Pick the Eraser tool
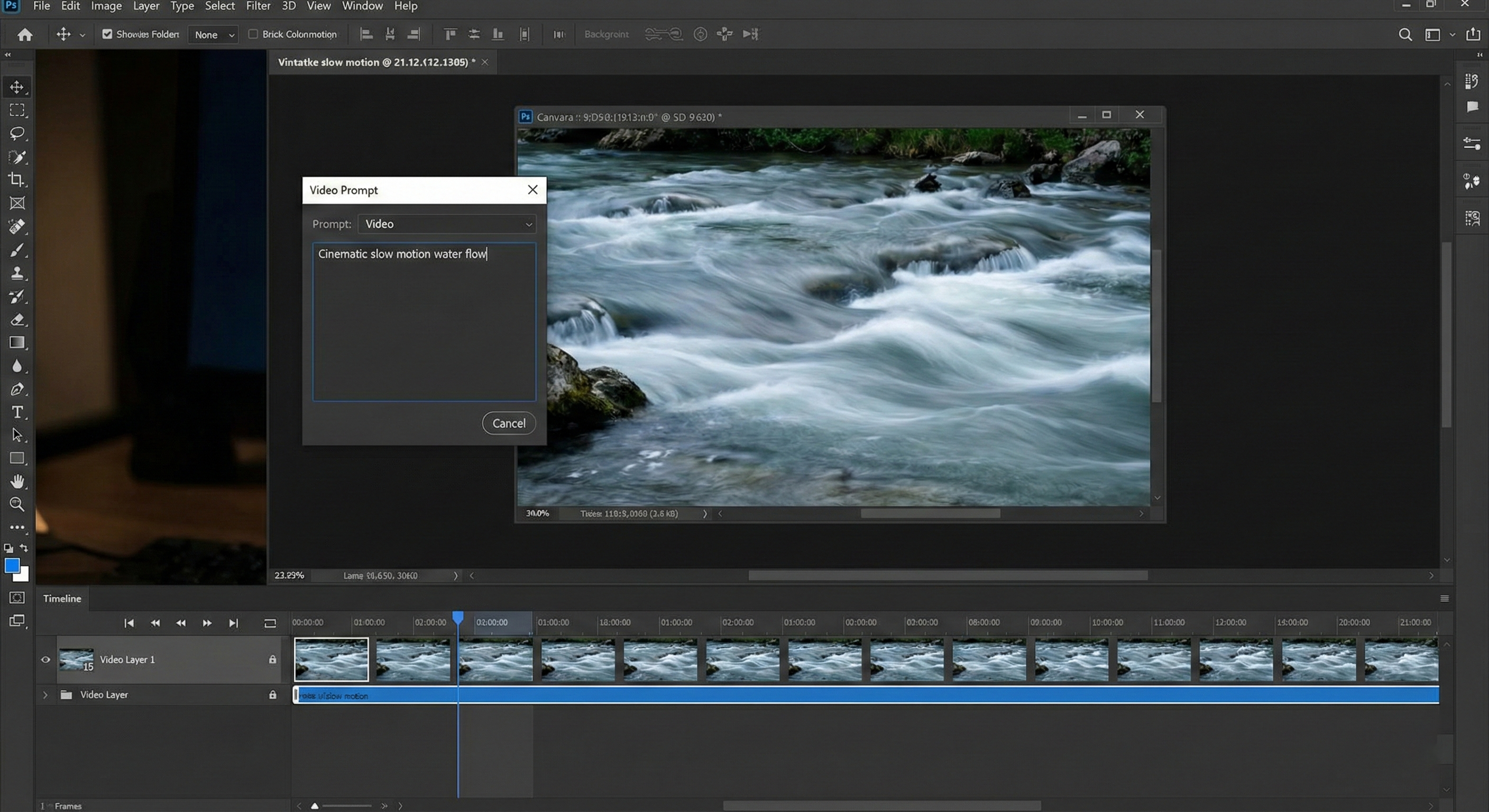 pos(17,320)
